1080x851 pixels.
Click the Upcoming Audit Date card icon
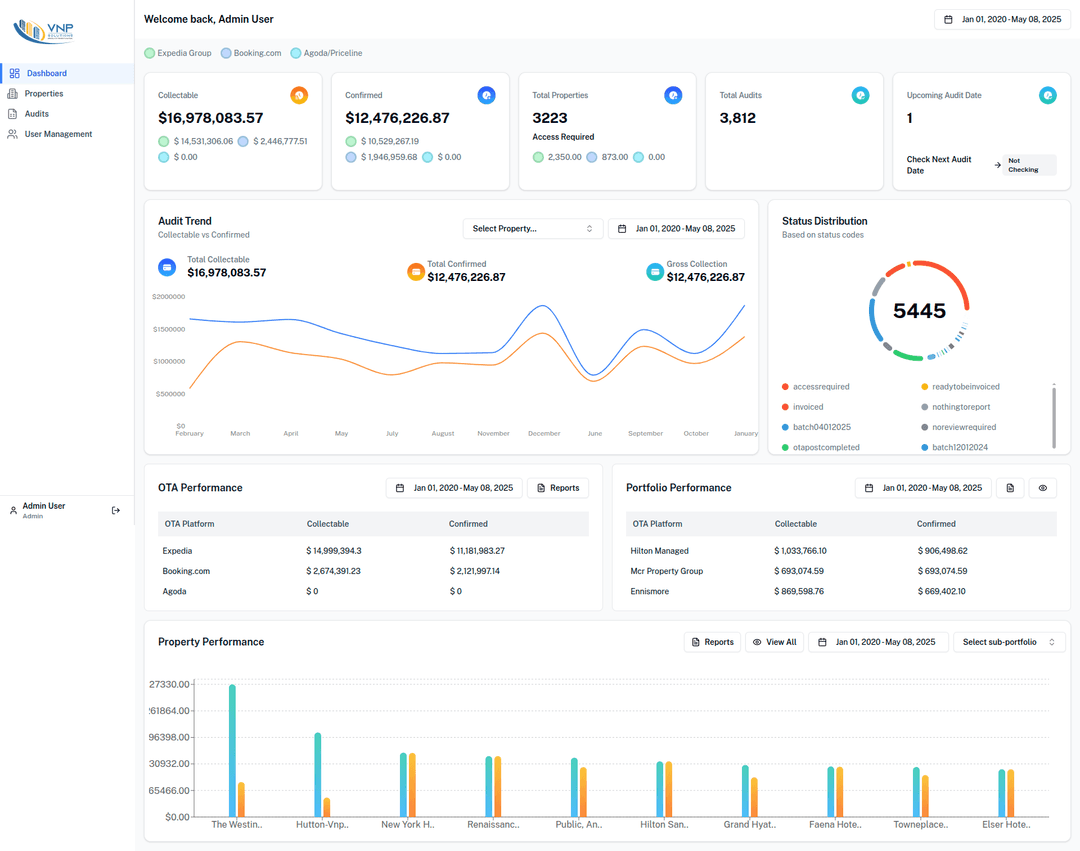click(x=1048, y=96)
